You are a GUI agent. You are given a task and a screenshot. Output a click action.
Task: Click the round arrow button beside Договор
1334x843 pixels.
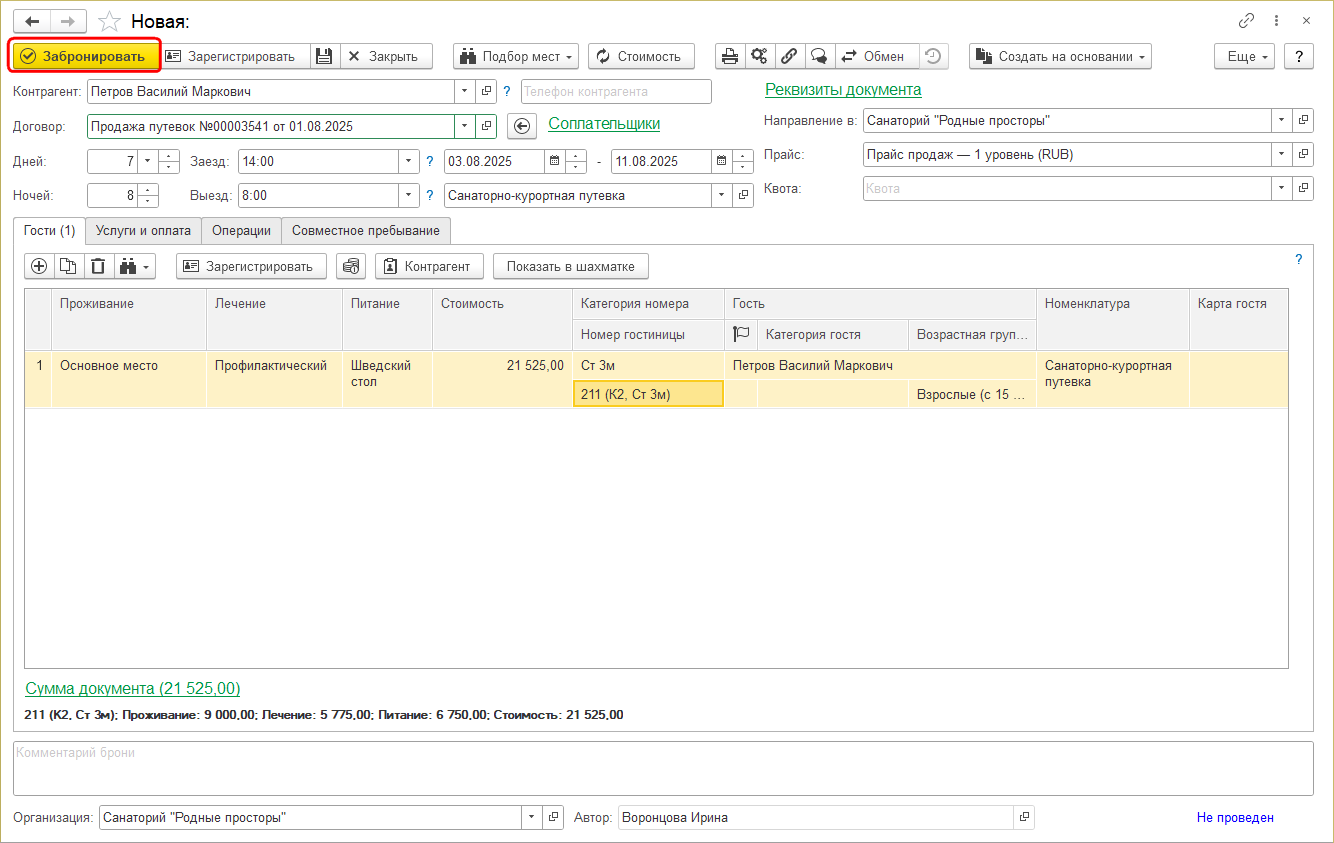(522, 126)
